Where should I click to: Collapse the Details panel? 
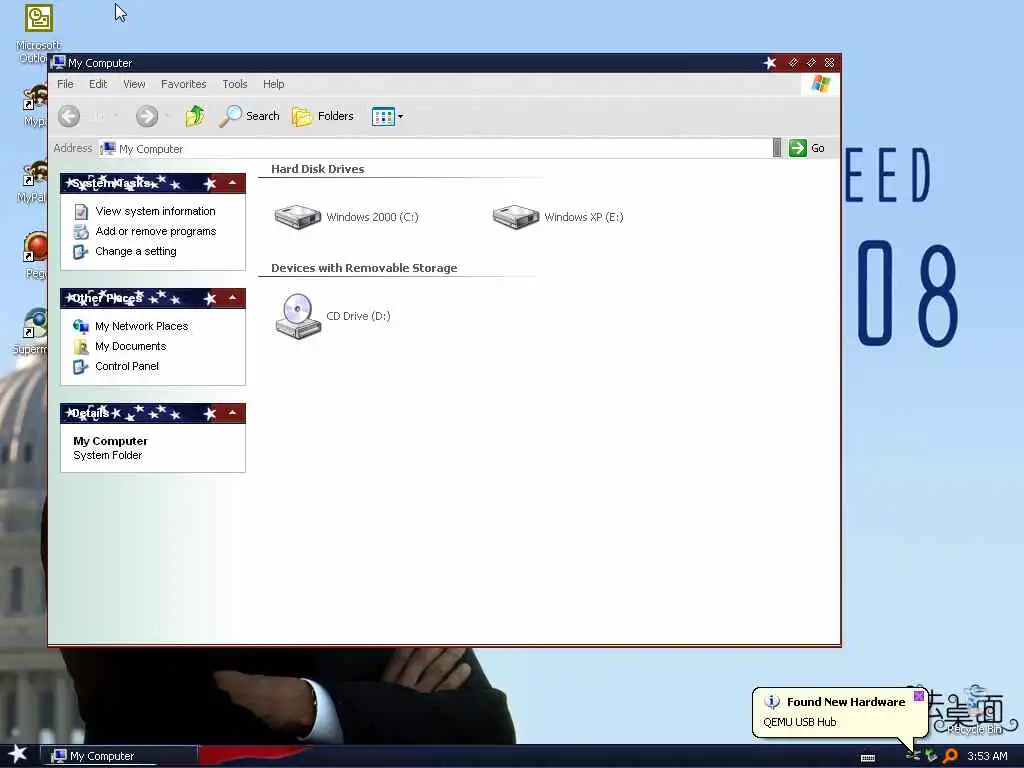tap(232, 413)
